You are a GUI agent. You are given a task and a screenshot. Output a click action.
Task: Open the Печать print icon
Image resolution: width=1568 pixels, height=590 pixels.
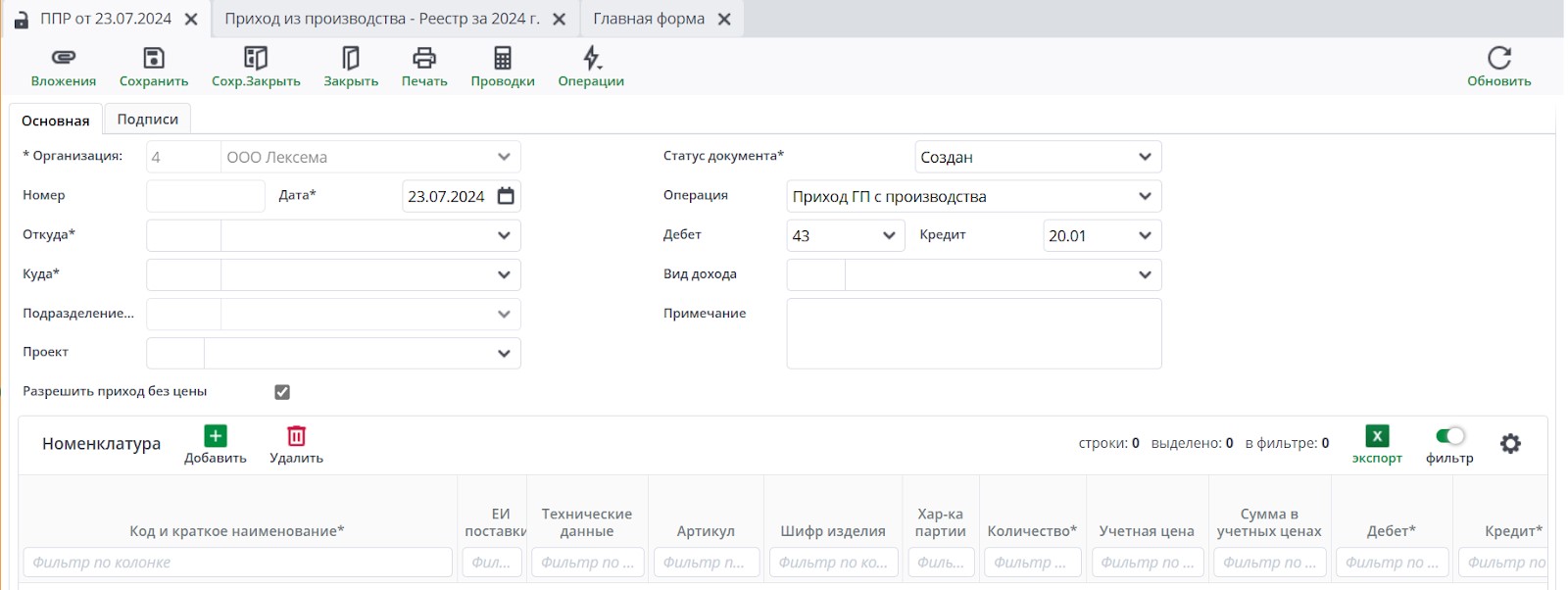(424, 59)
